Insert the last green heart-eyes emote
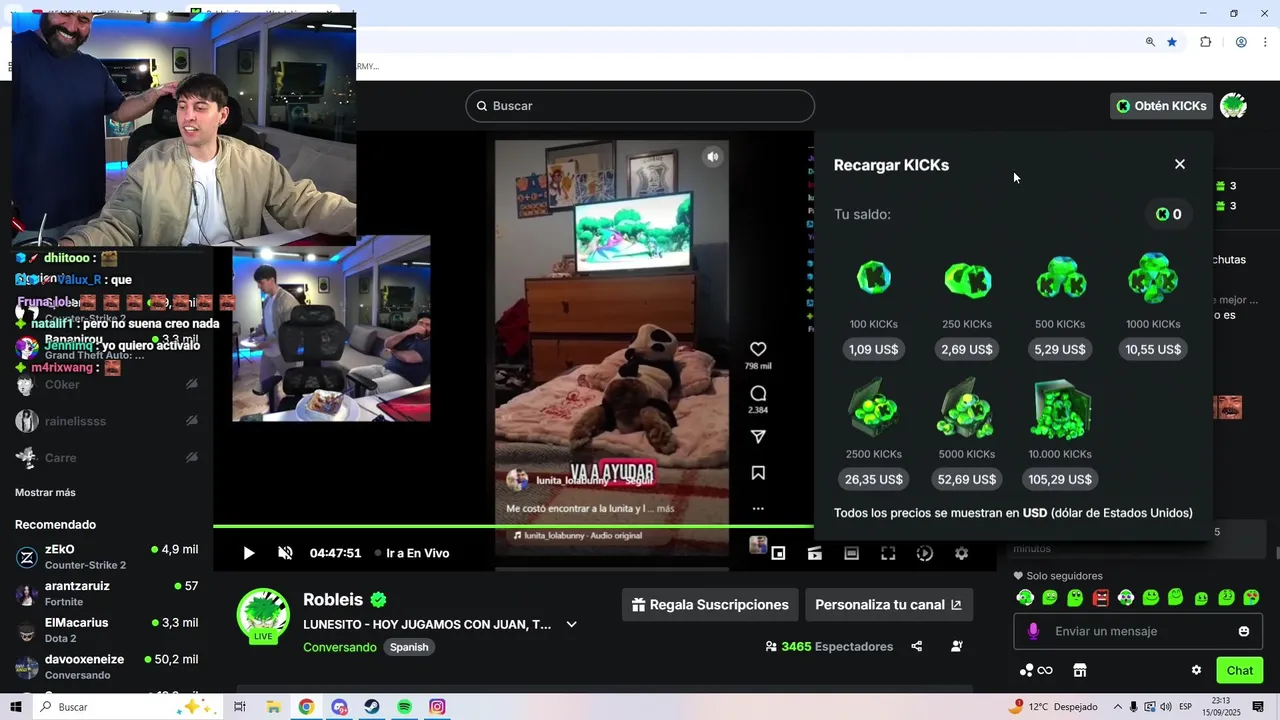1280x720 pixels. coord(1251,598)
